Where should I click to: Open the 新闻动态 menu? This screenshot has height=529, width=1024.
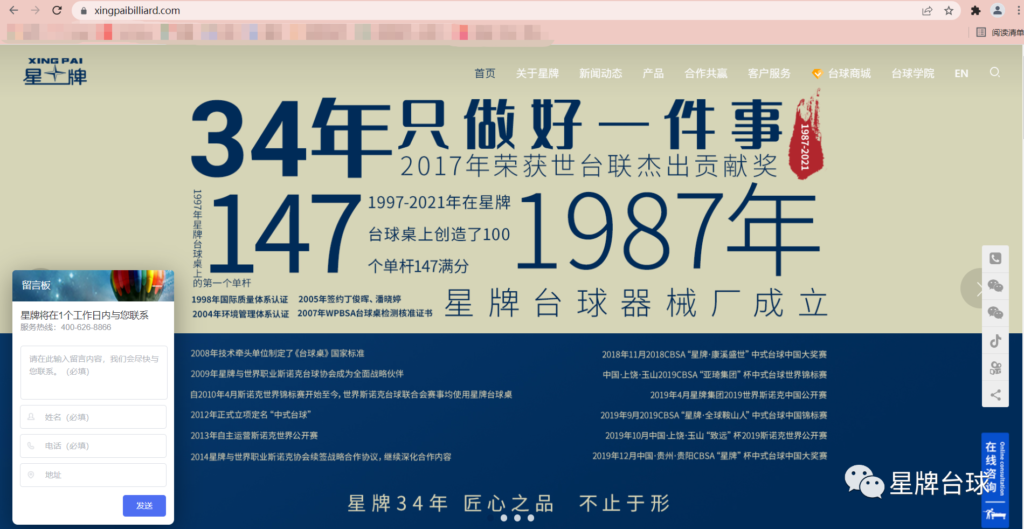[600, 73]
